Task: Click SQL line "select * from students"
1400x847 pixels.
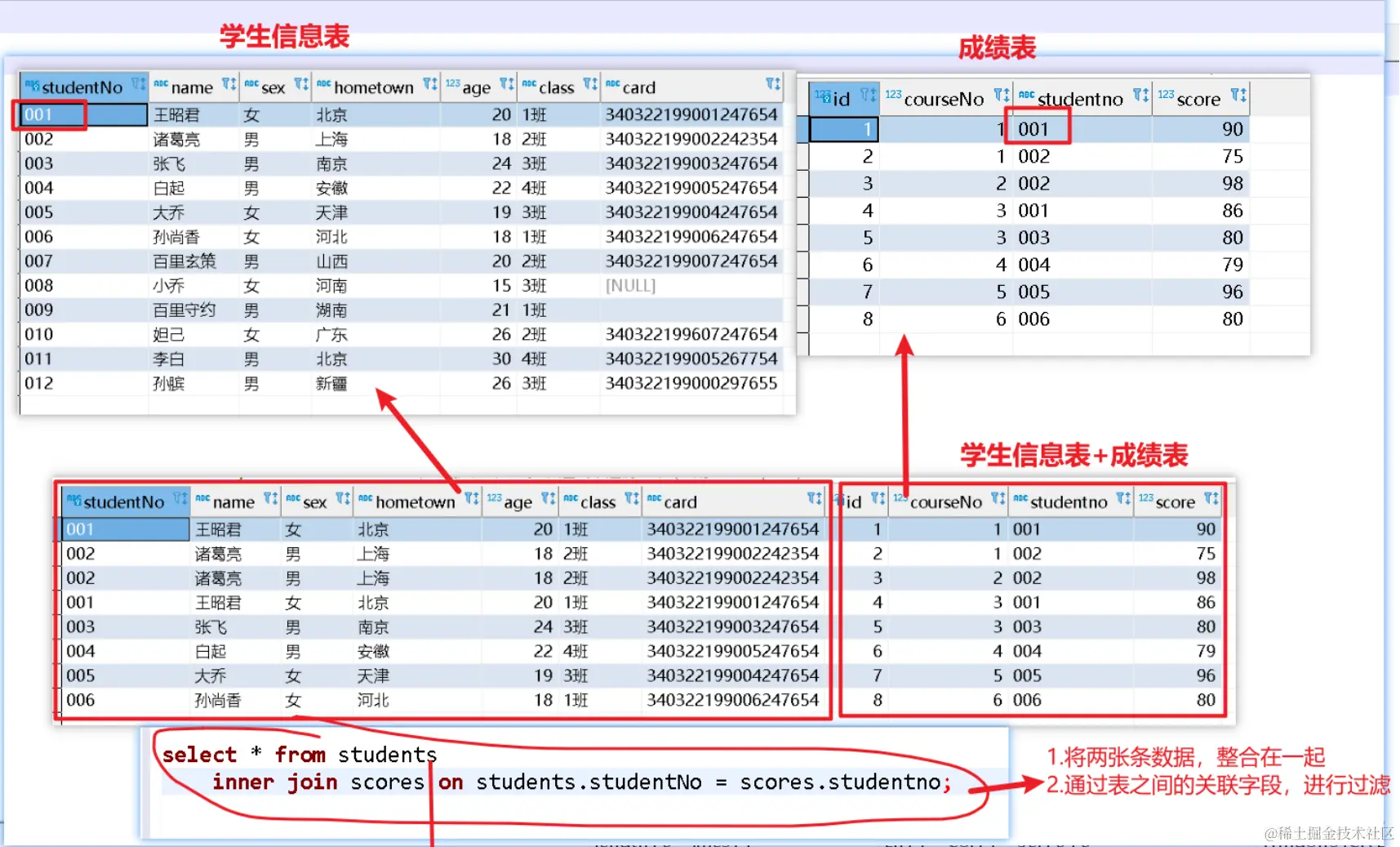Action: [x=300, y=755]
